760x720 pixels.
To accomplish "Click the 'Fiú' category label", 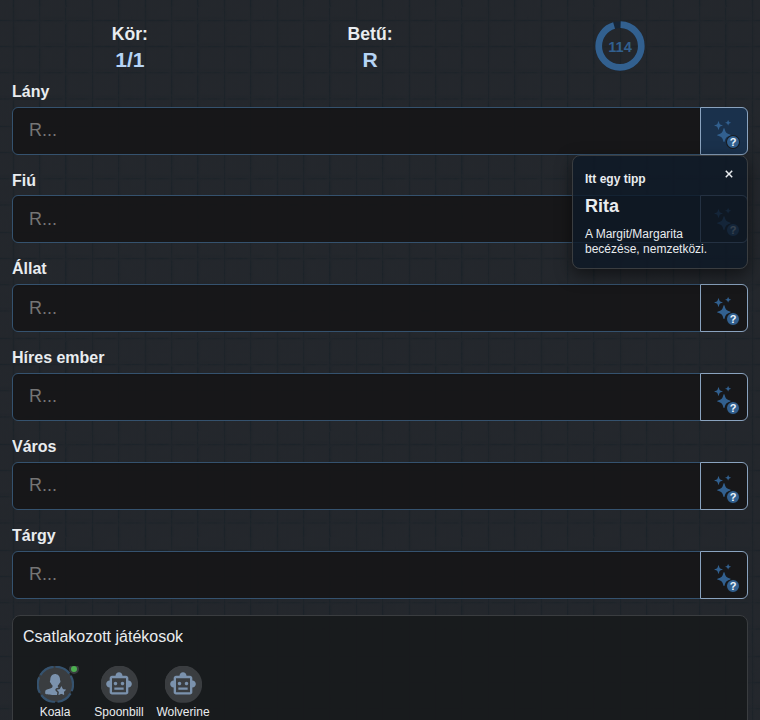I will point(24,180).
